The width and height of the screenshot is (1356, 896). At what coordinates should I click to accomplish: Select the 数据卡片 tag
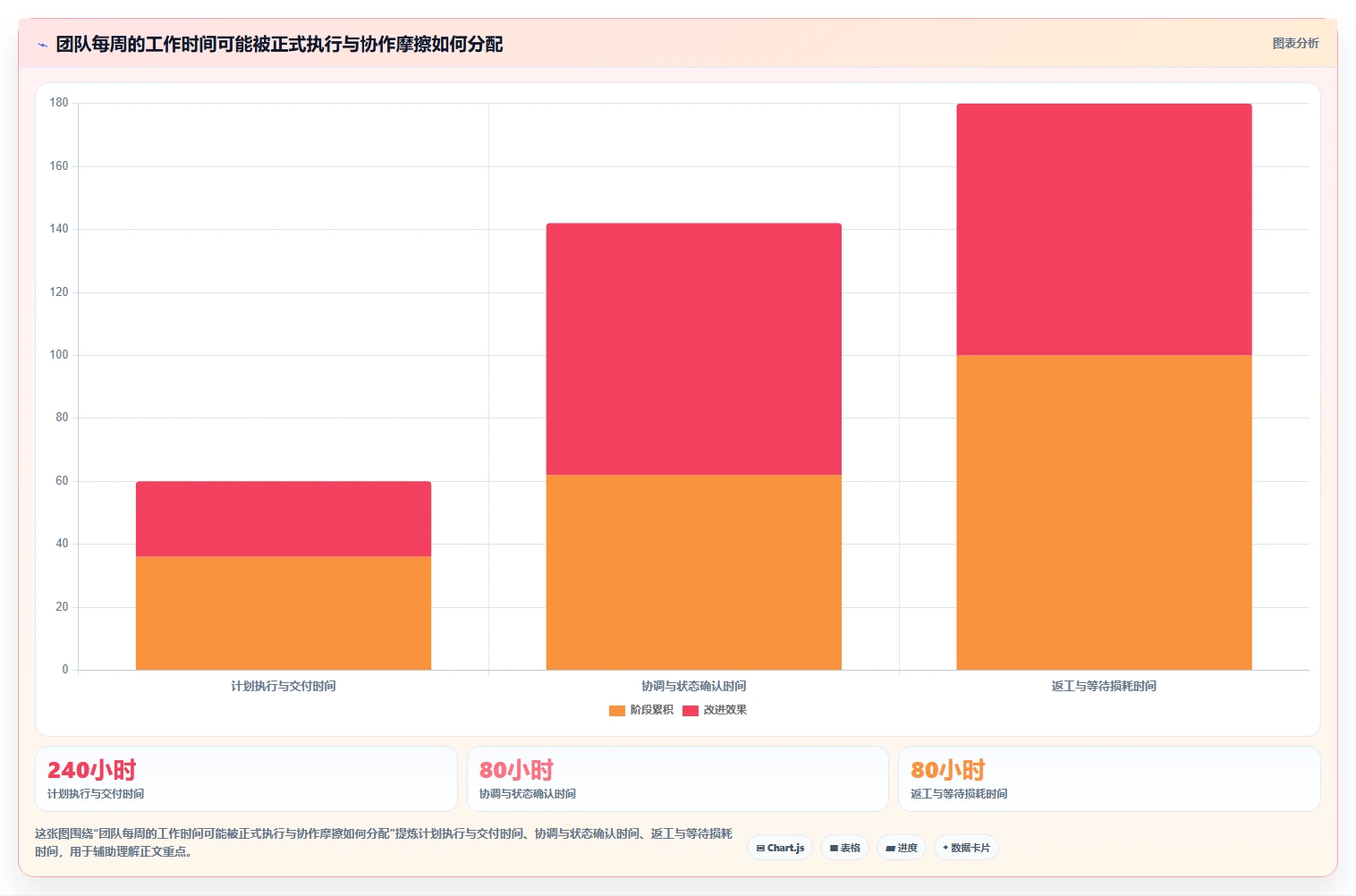point(966,848)
